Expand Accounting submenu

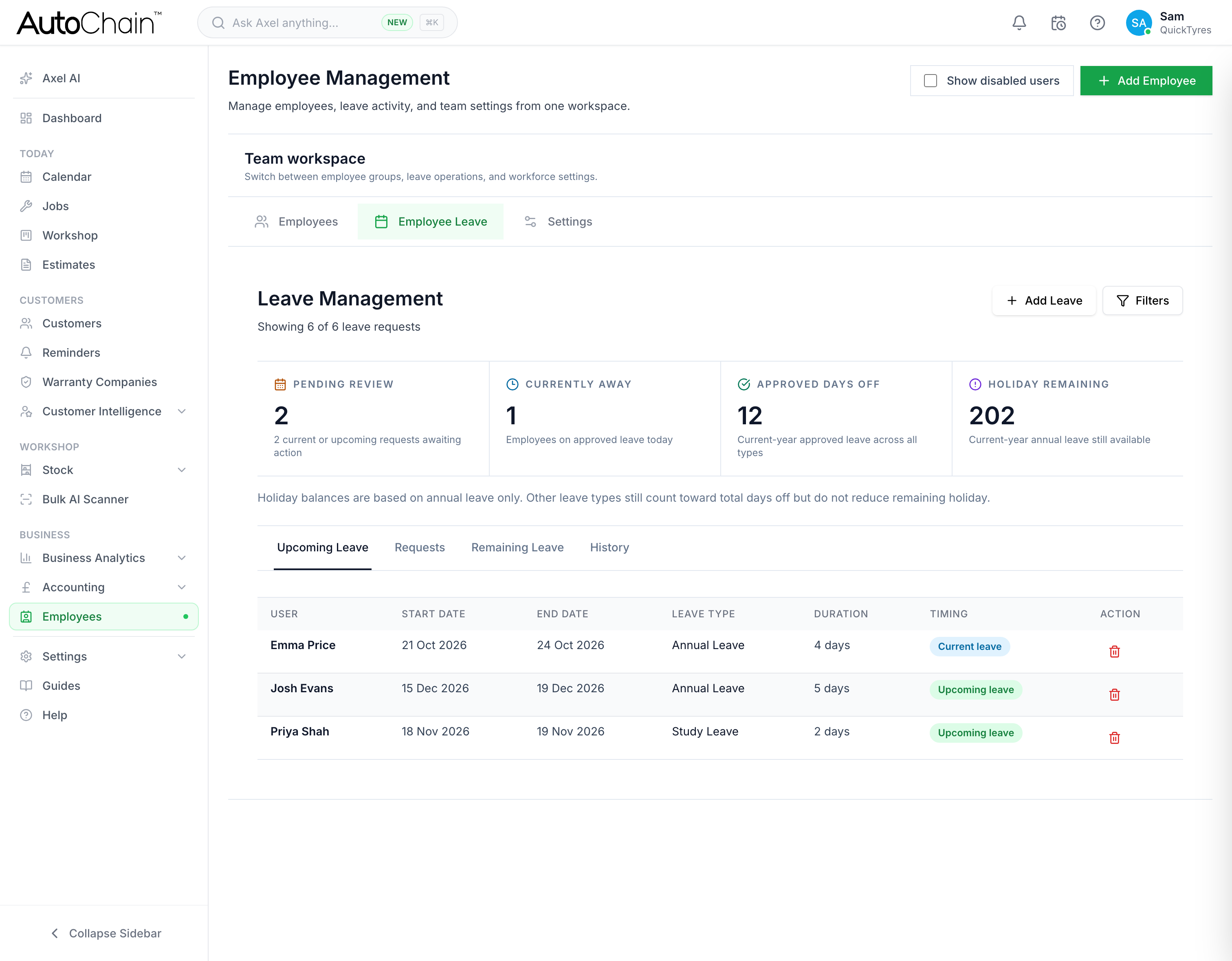(182, 587)
